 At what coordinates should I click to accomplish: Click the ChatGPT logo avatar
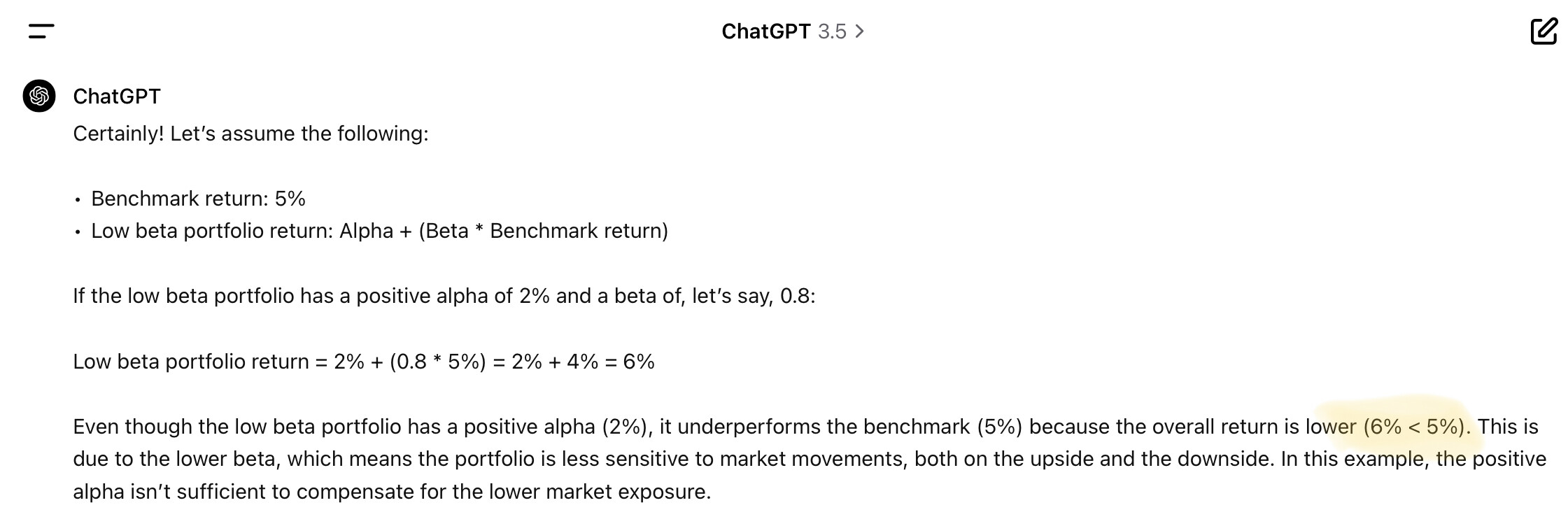tap(39, 96)
